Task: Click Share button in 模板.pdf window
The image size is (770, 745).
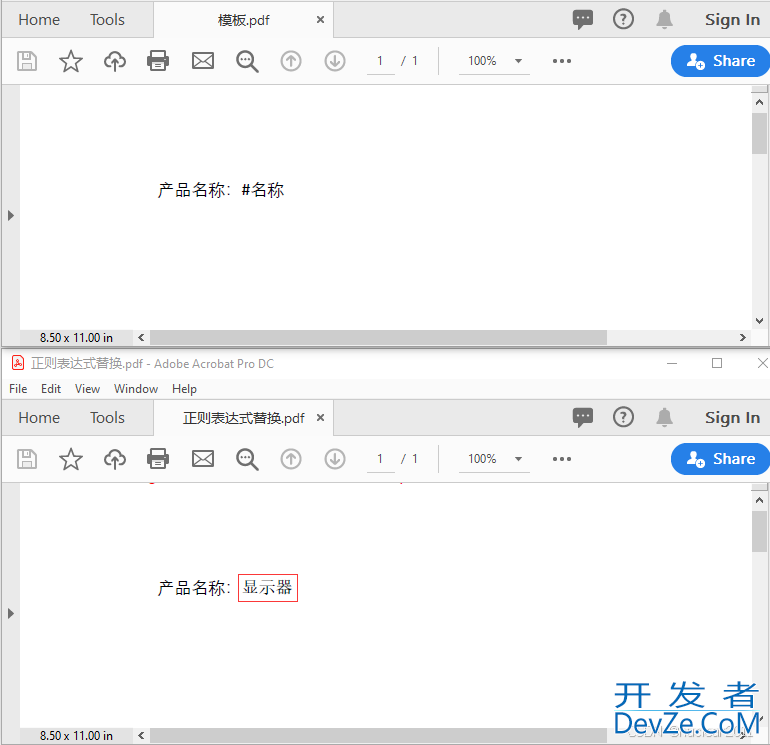Action: point(720,61)
